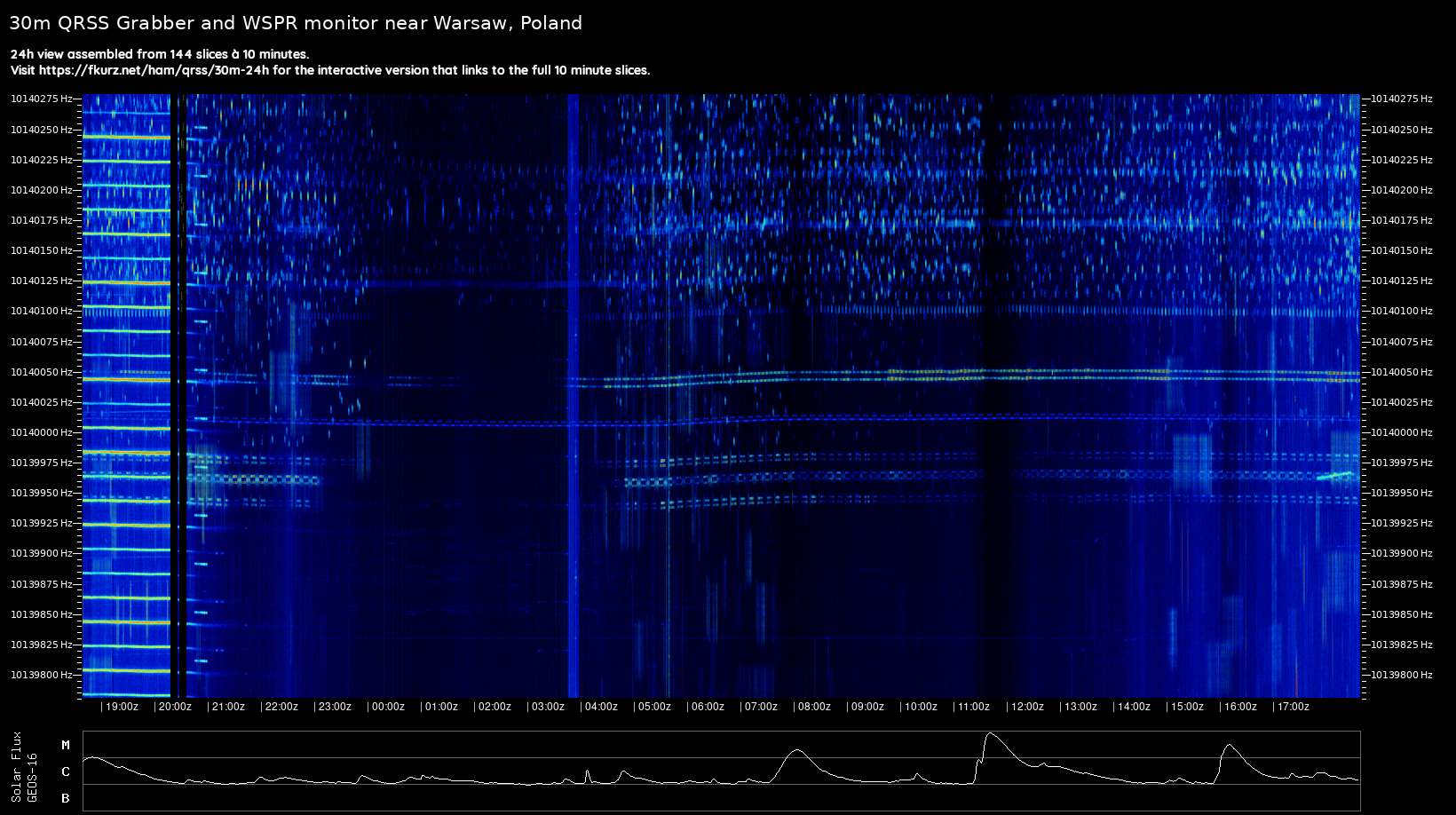Image resolution: width=1456 pixels, height=815 pixels.
Task: Click left axis label 10140000 Hz
Action: 42,432
